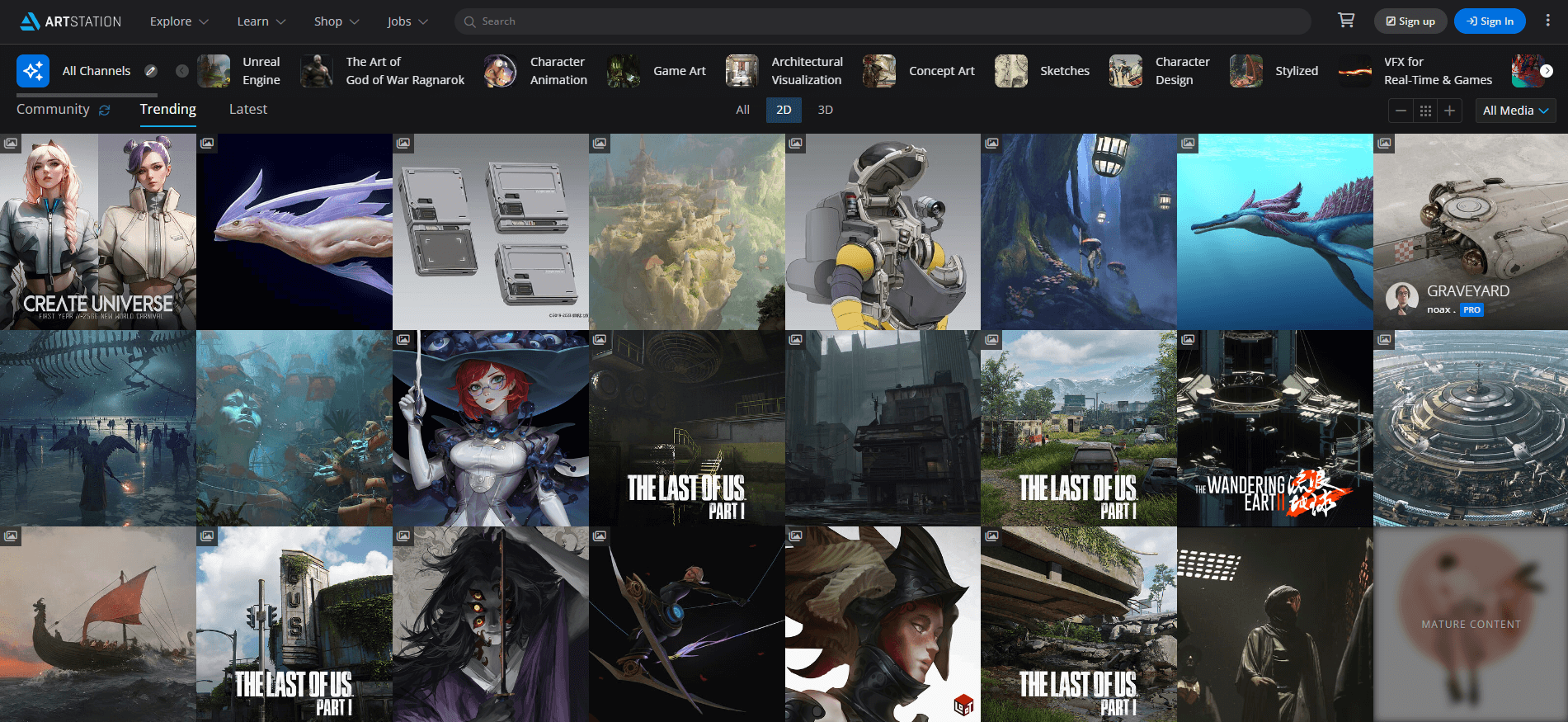Open the Sketches channel label

click(1065, 71)
